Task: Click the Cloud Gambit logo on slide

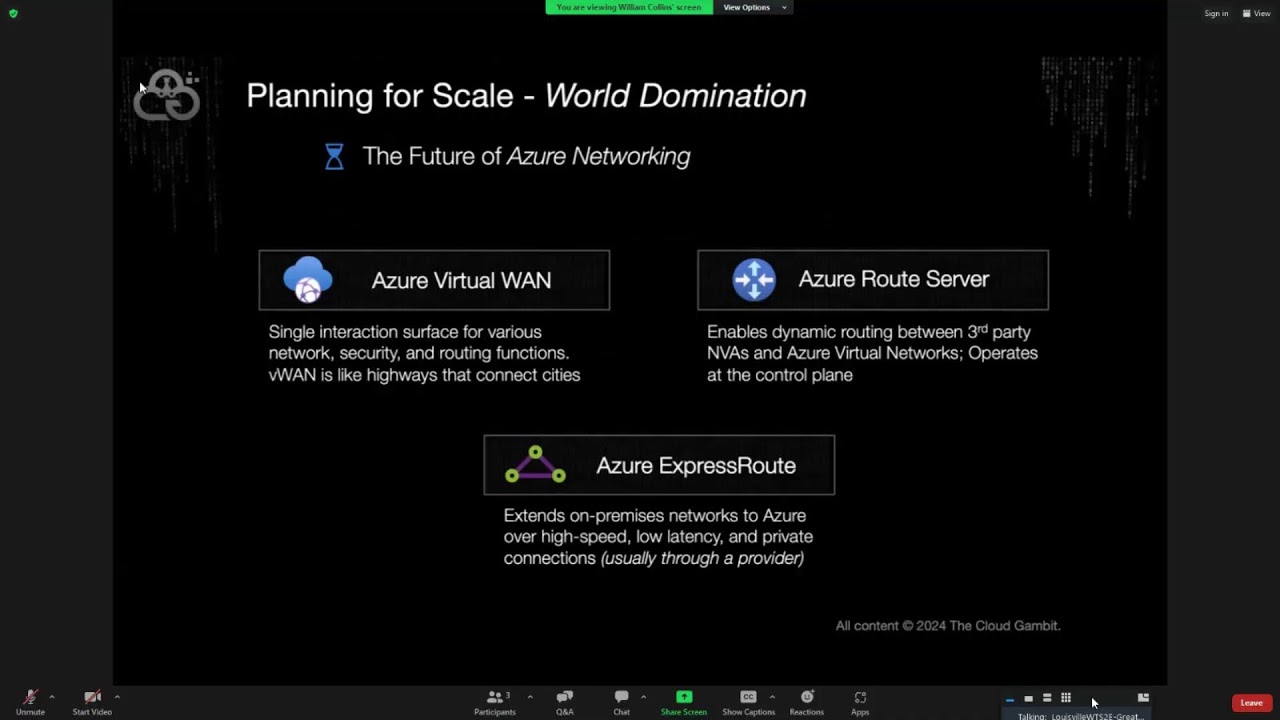Action: tap(167, 95)
